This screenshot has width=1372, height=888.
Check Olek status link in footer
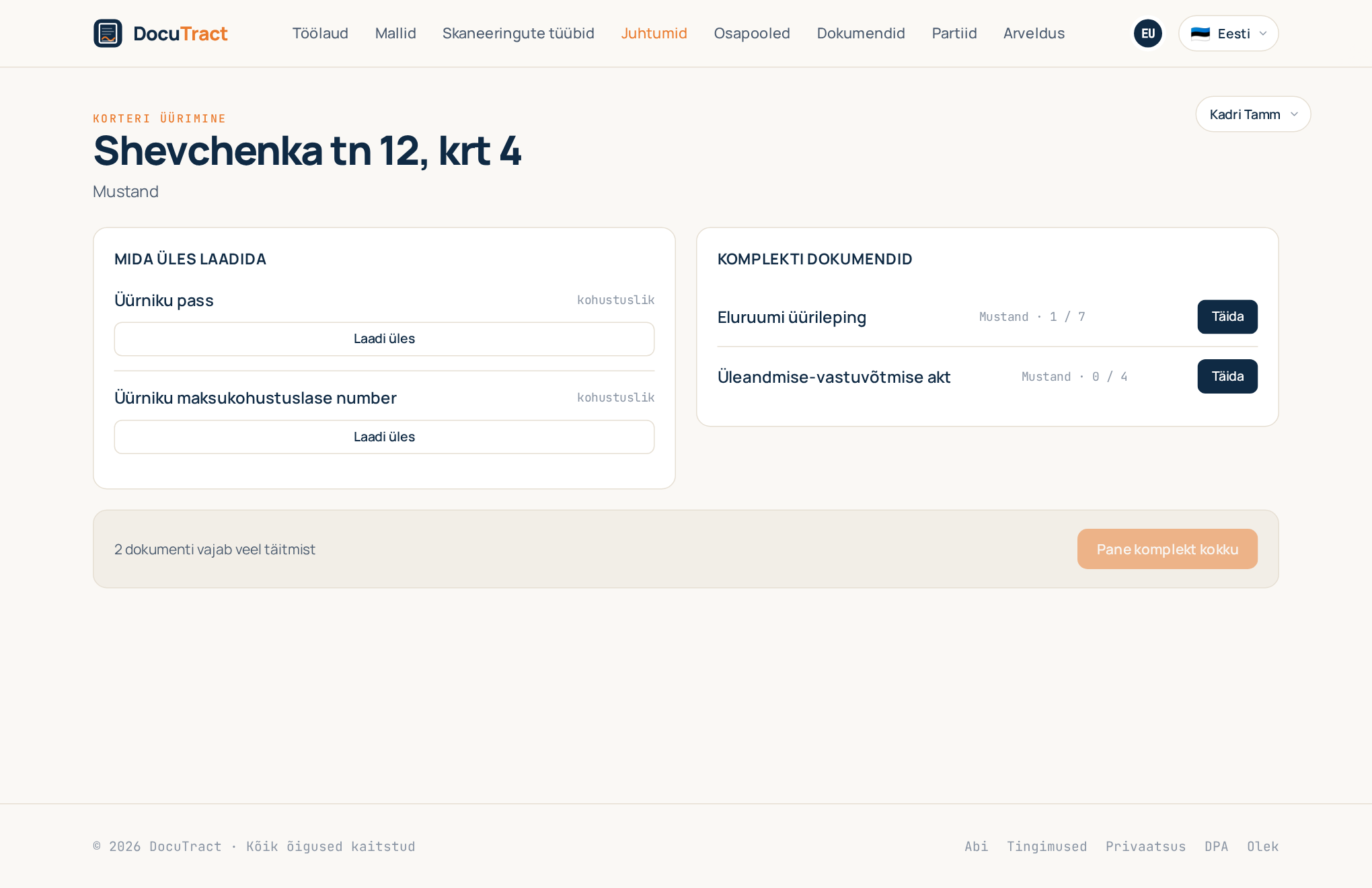click(x=1262, y=846)
